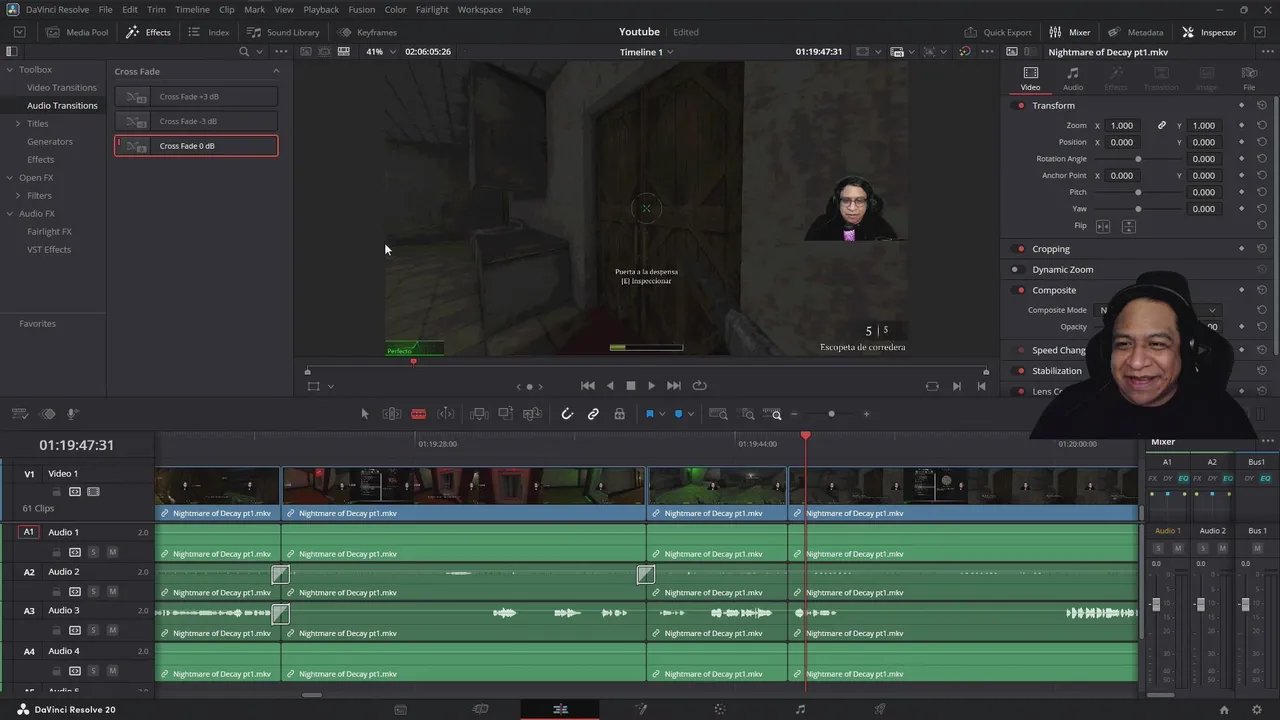Click the Zoom X value field
1280x720 pixels.
(x=1122, y=126)
